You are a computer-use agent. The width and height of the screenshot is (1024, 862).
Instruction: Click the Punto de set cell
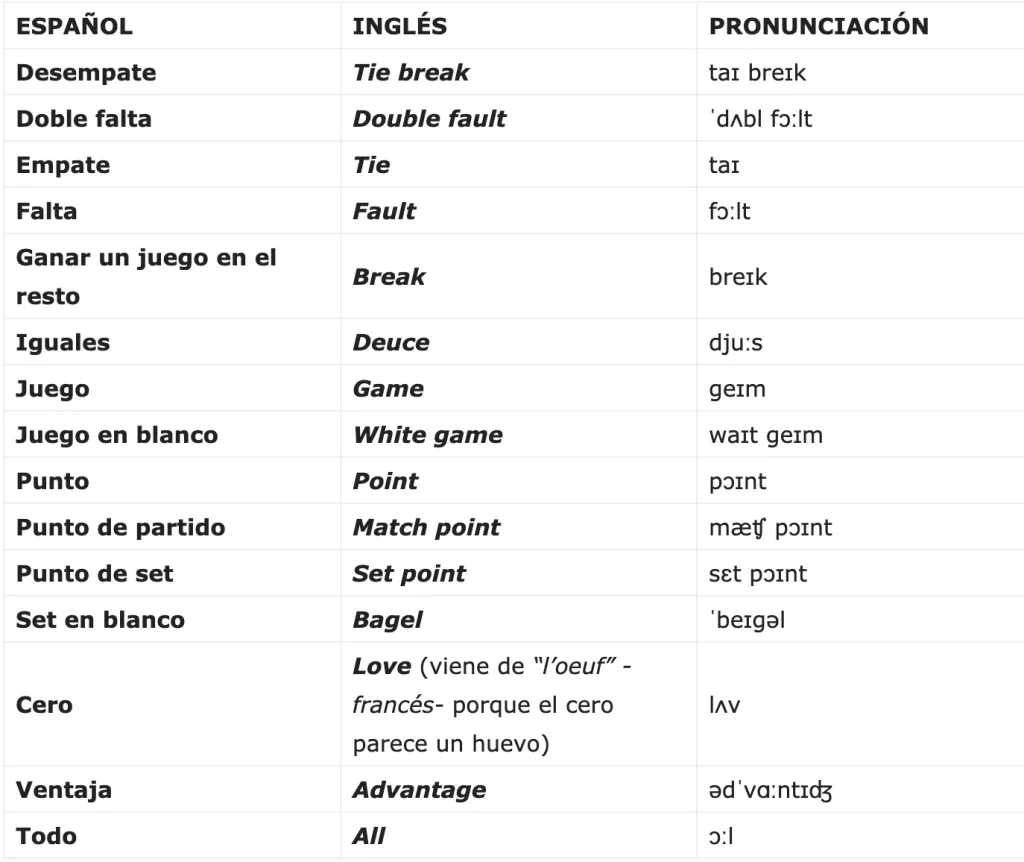94,573
